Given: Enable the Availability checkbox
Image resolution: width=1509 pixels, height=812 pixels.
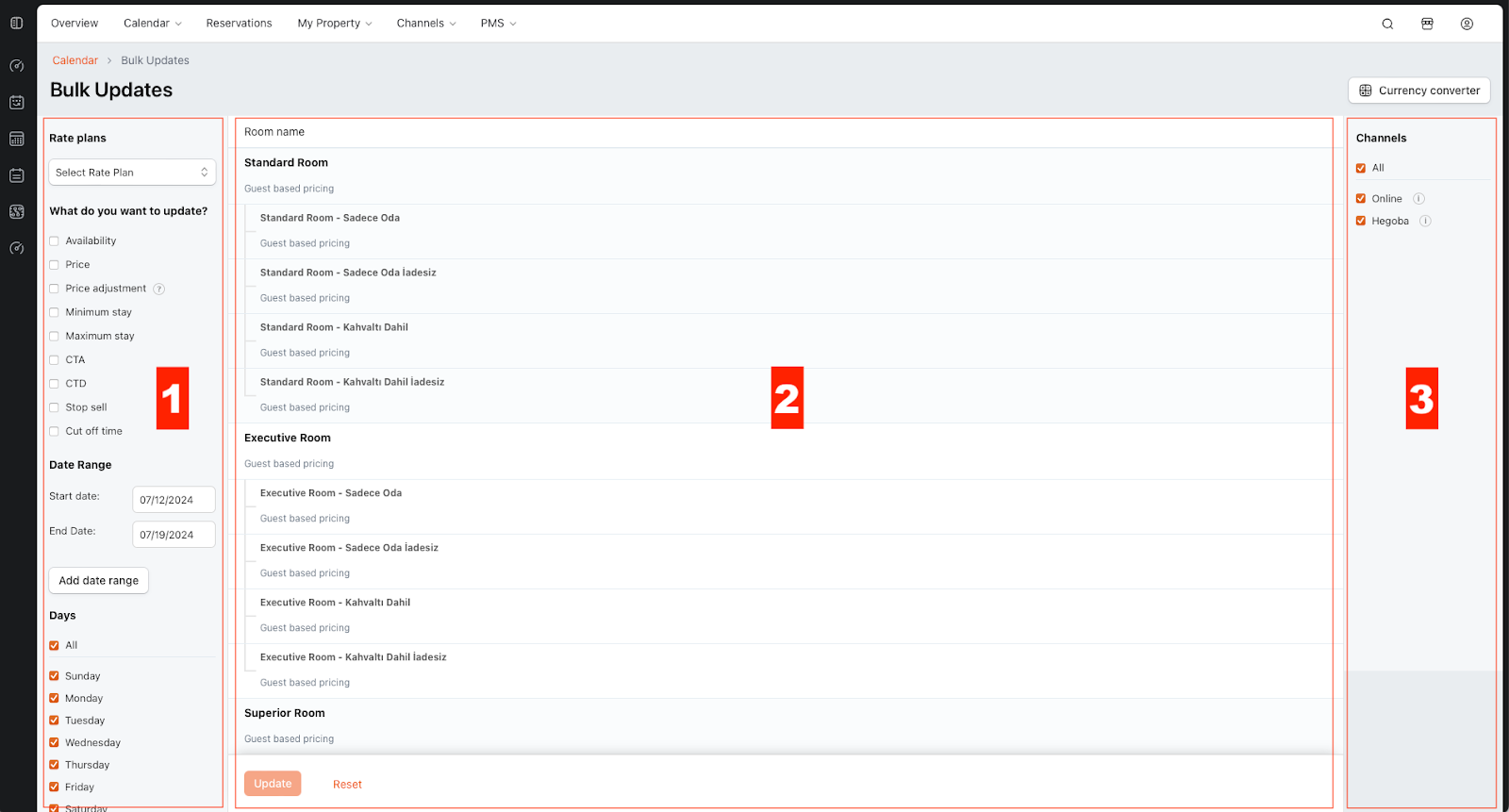Looking at the screenshot, I should (x=55, y=241).
